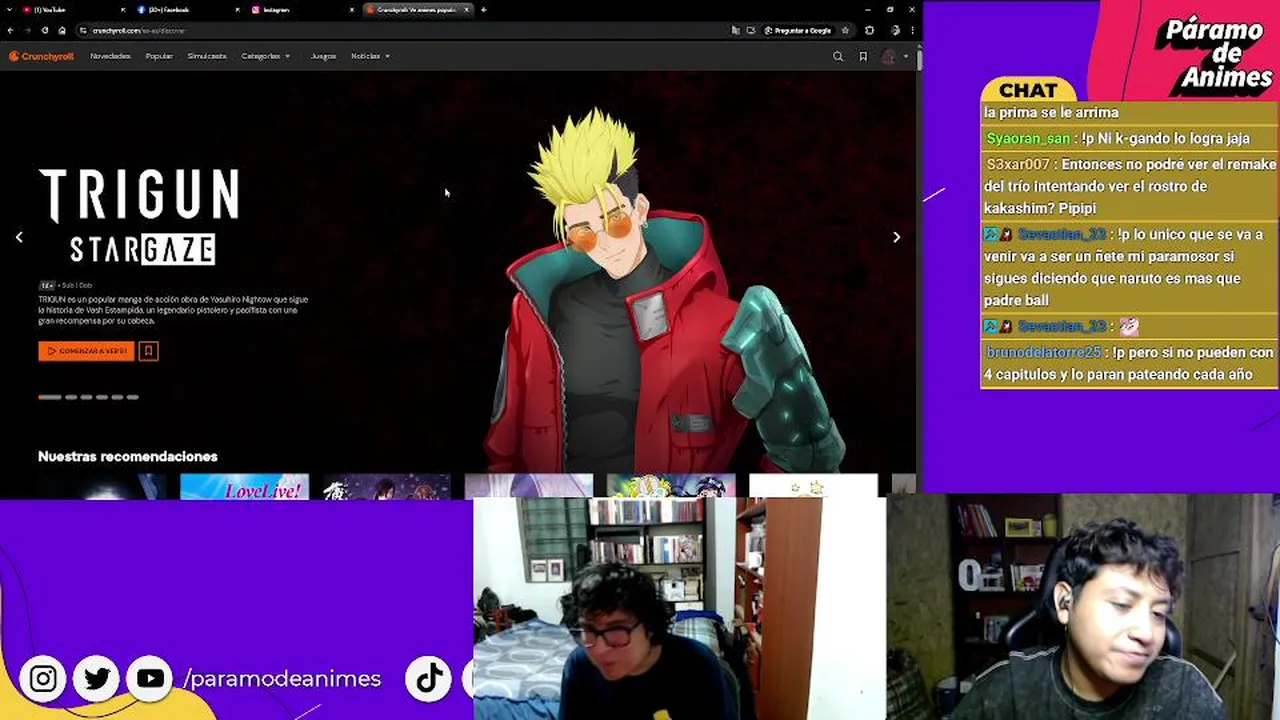Click the Crunchyroll logo

pos(41,56)
